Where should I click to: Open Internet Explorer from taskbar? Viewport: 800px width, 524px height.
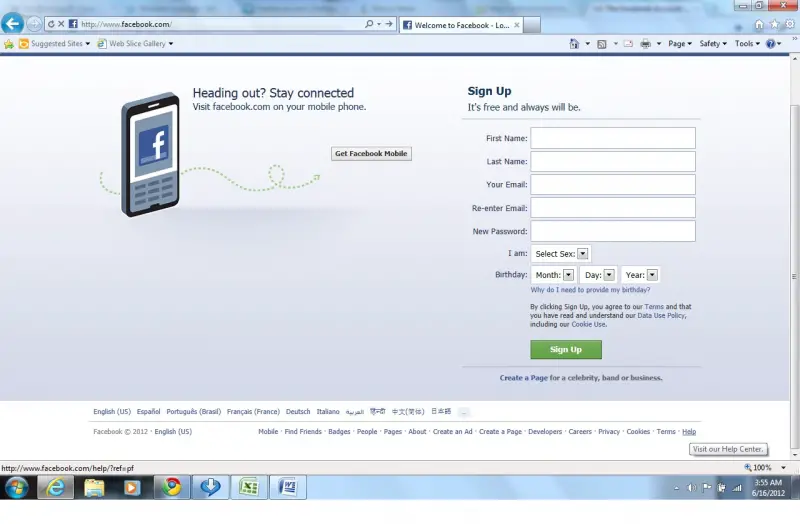pyautogui.click(x=56, y=488)
